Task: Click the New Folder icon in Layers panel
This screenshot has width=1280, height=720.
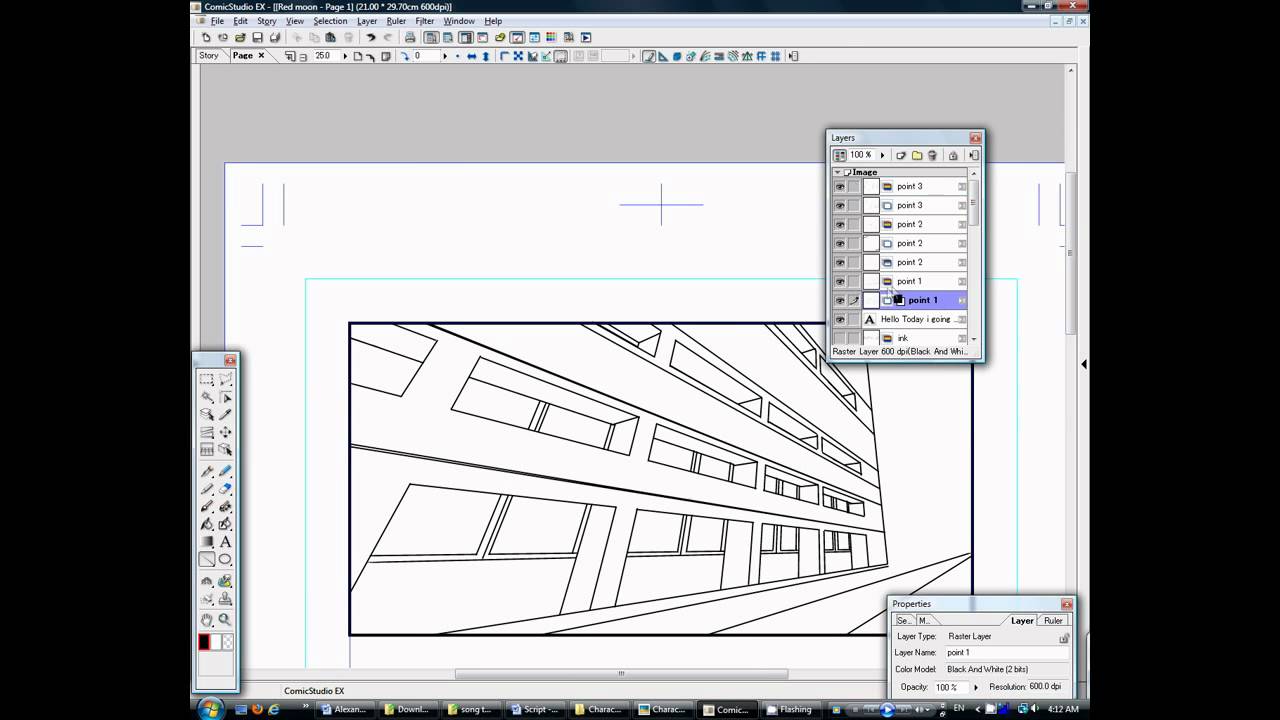Action: [x=916, y=155]
